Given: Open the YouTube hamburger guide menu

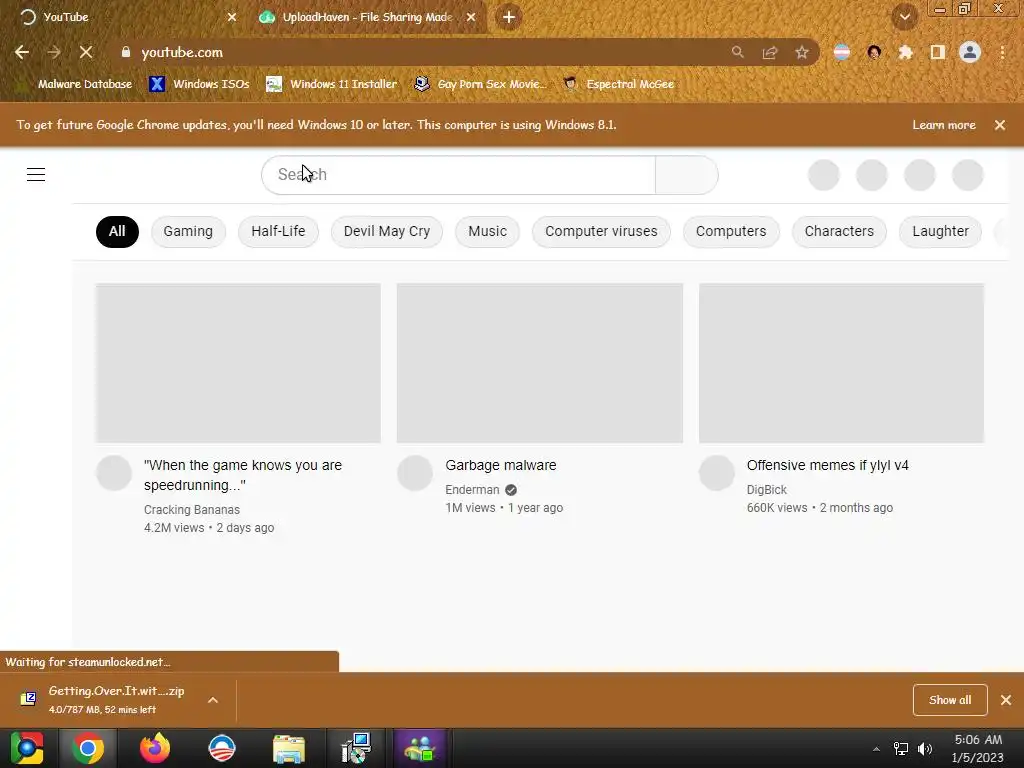Looking at the screenshot, I should (36, 174).
